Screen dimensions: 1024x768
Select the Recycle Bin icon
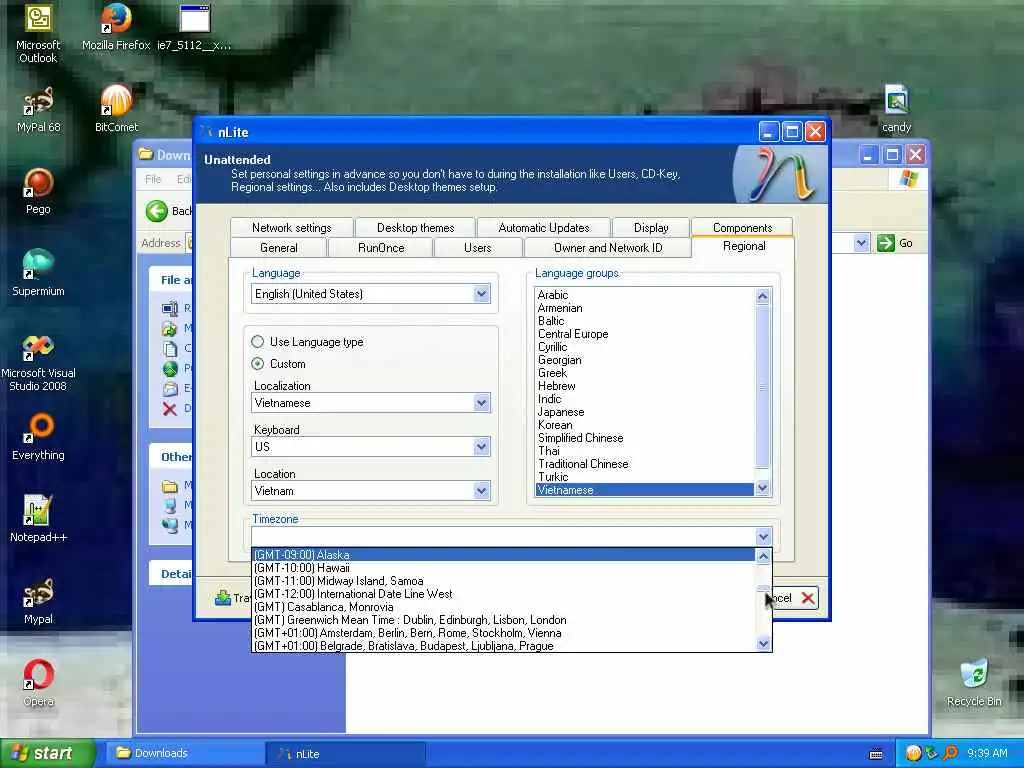[974, 683]
